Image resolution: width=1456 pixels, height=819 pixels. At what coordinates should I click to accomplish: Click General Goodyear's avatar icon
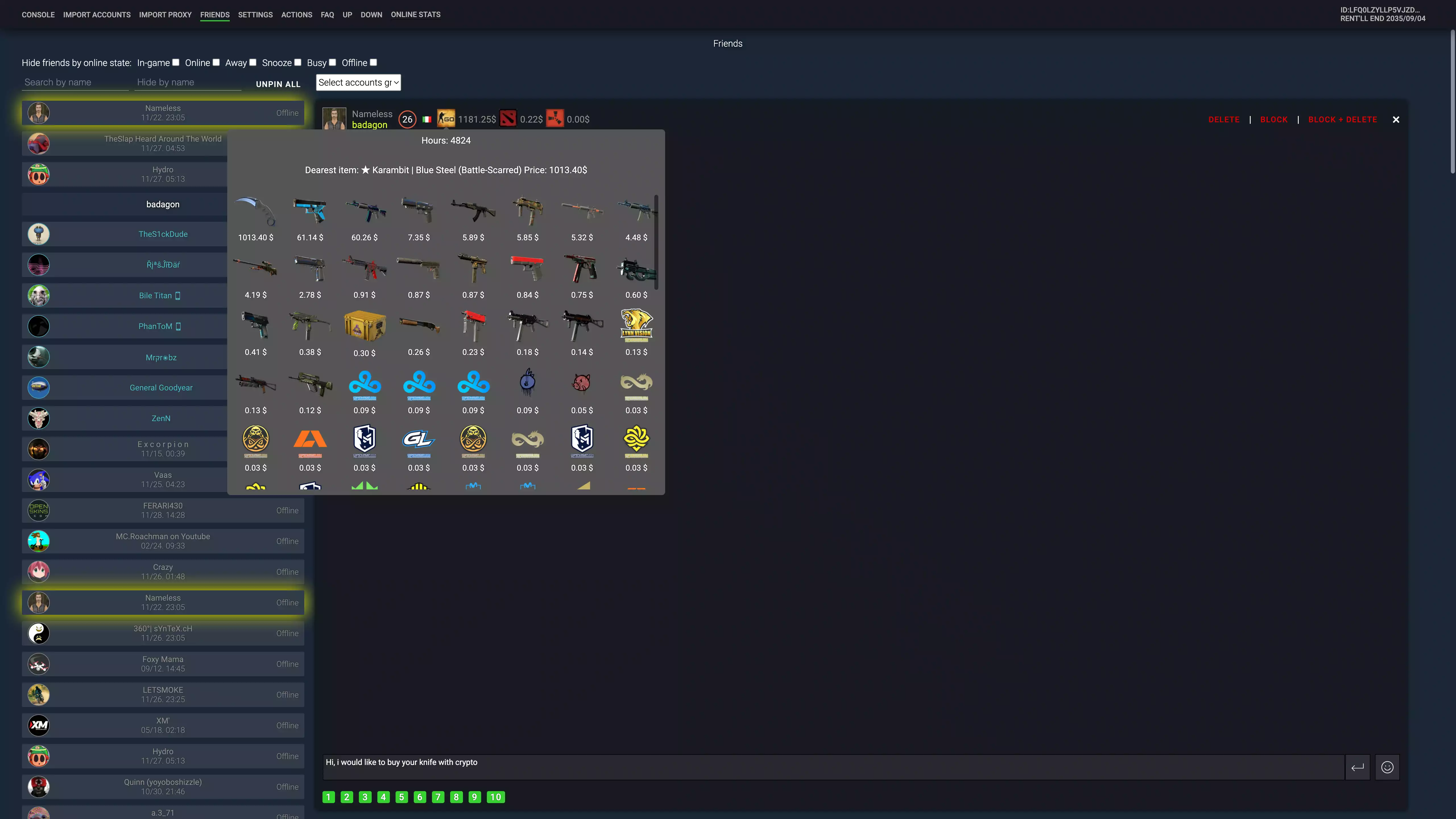tap(38, 388)
